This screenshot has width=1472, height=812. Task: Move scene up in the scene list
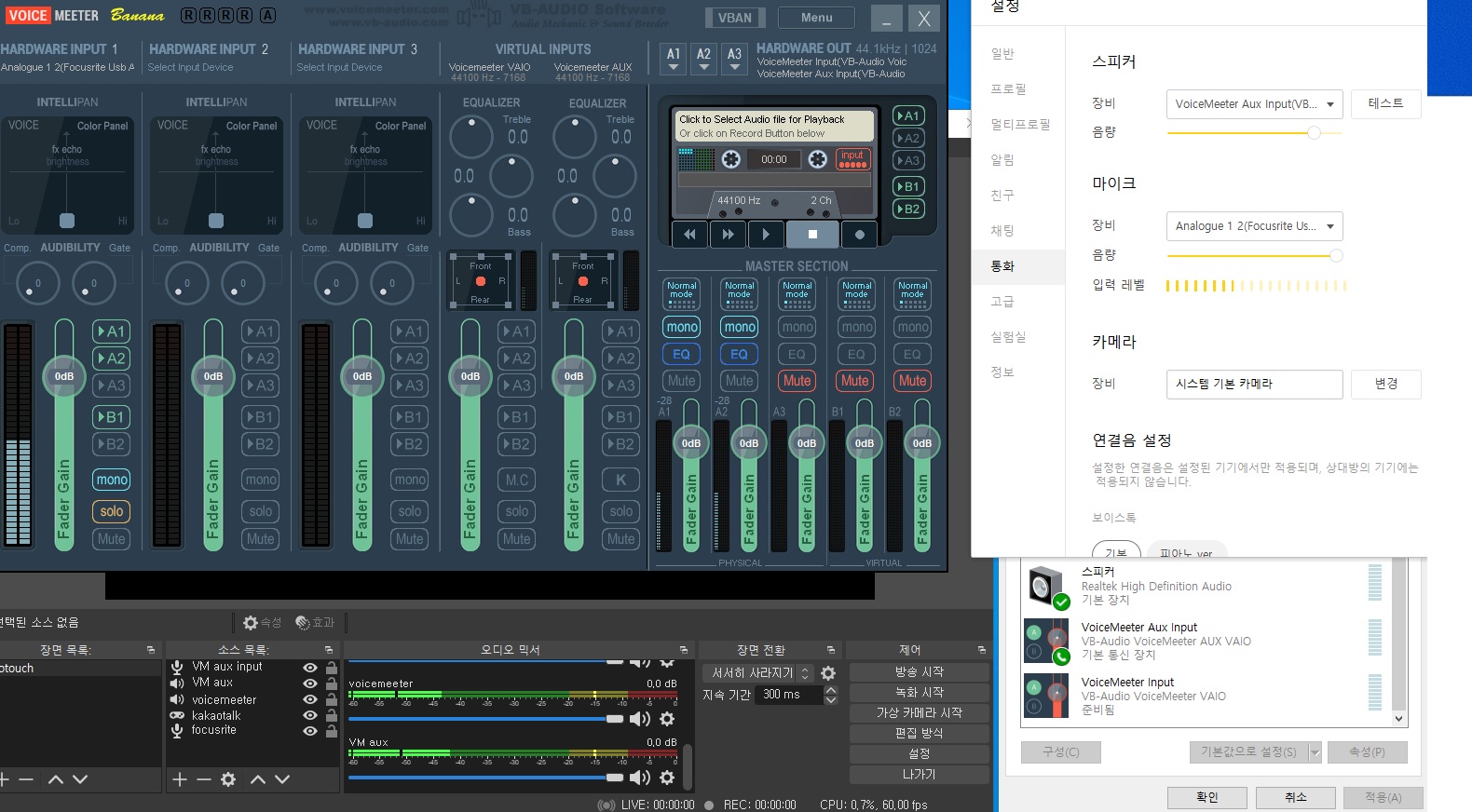coord(56,779)
